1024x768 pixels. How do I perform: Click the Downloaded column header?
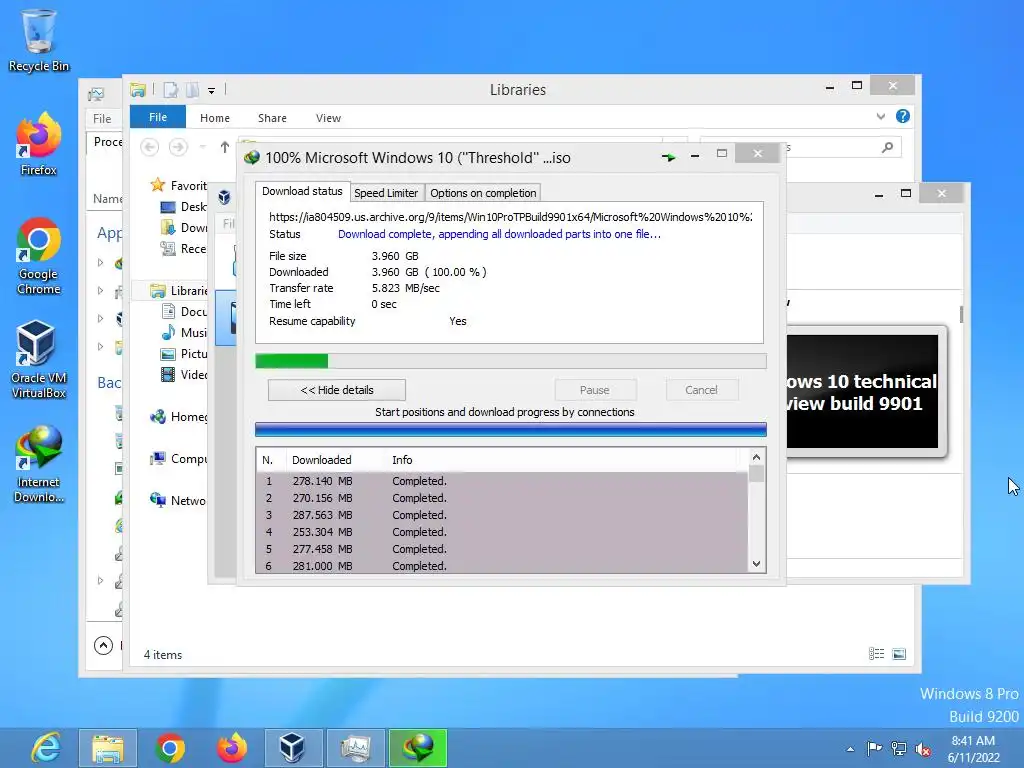pos(335,460)
